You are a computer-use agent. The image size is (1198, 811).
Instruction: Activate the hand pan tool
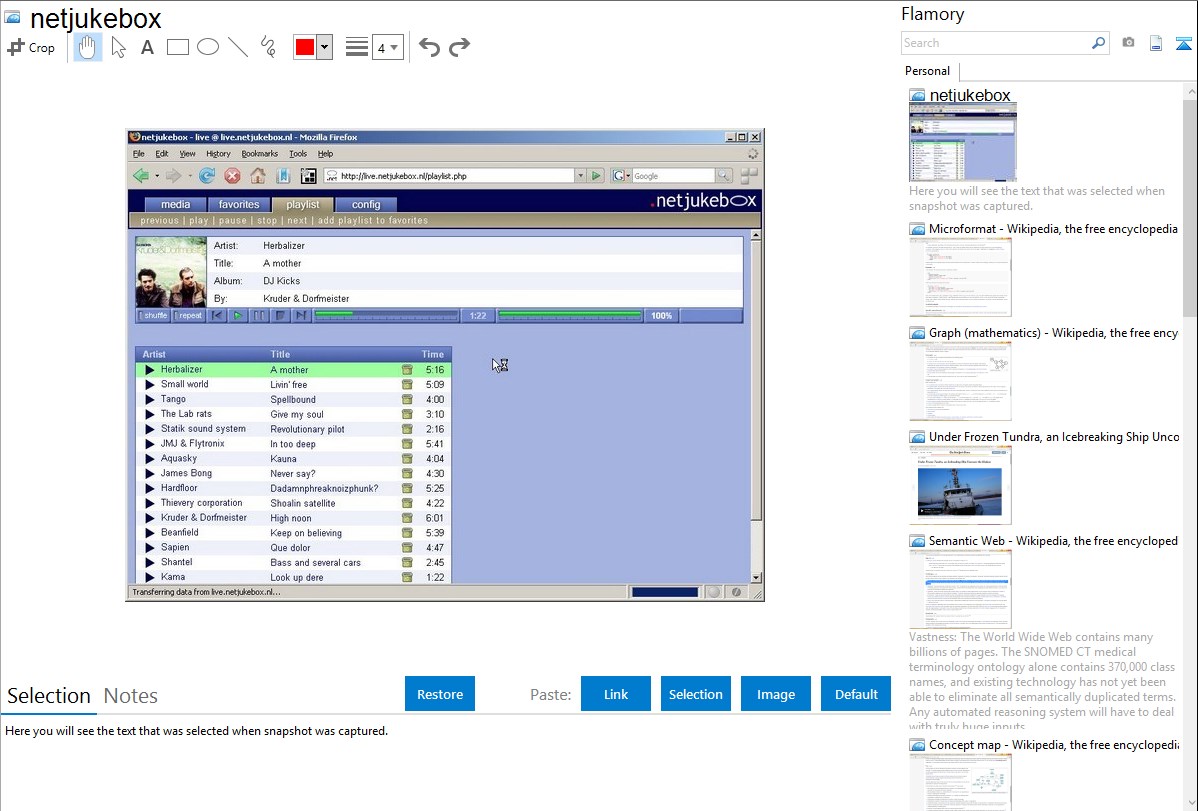pyautogui.click(x=87, y=47)
